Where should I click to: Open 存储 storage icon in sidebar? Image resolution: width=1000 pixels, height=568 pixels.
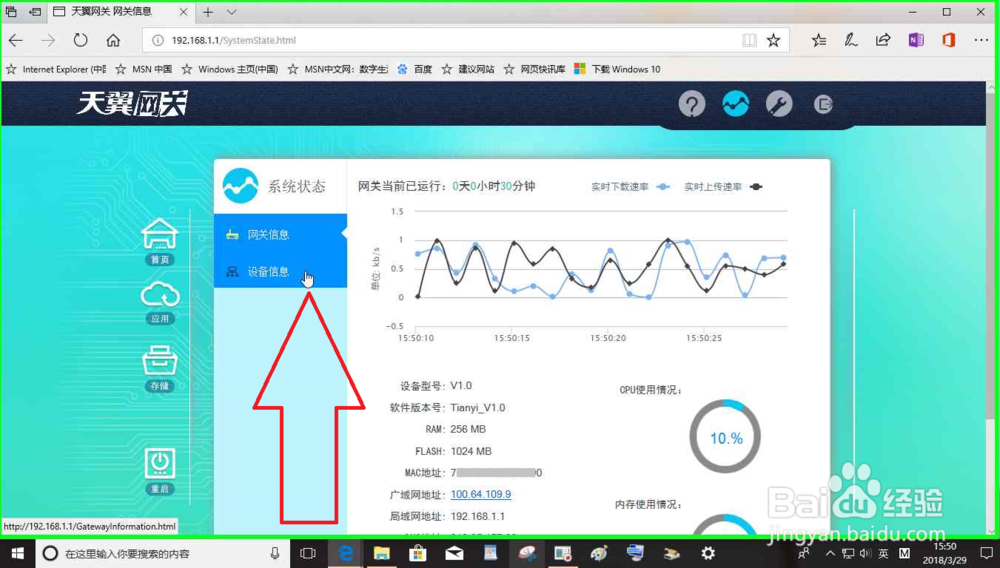tap(159, 368)
